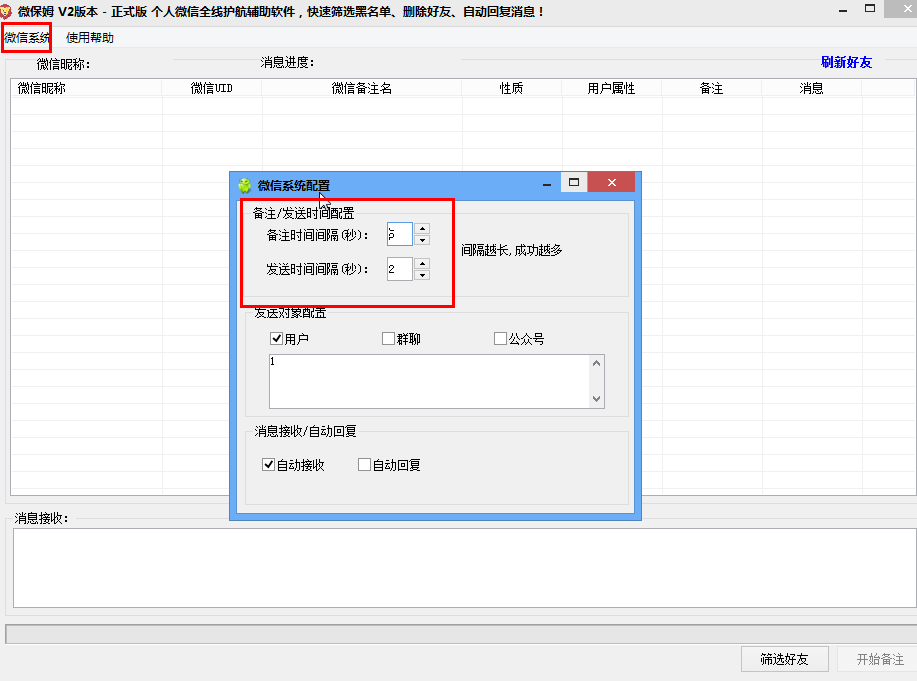Increase 备注时间间隔 with up arrow
The image size is (917, 681).
point(422,229)
